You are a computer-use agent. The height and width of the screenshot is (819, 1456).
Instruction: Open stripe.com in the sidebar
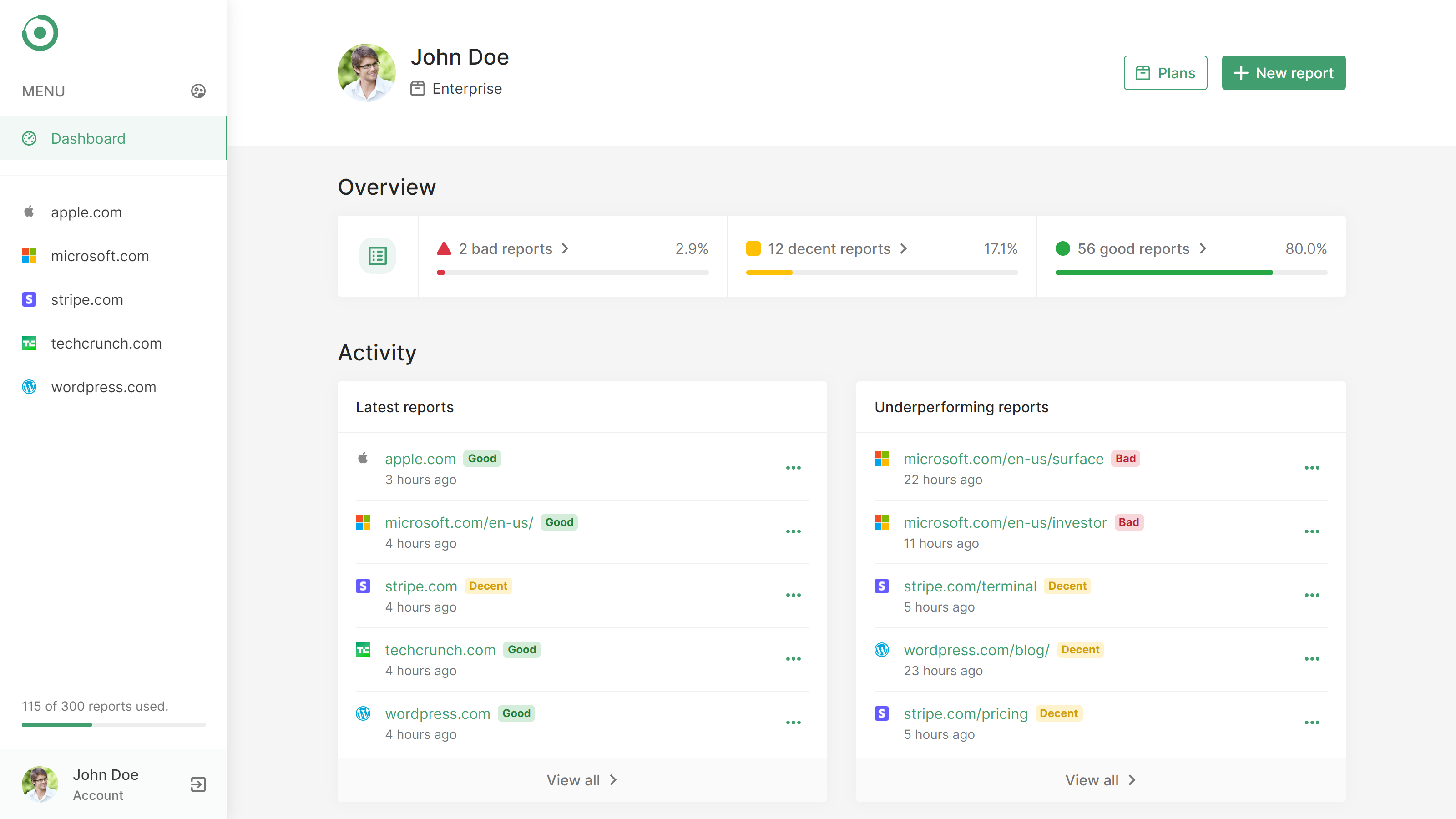tap(113, 299)
